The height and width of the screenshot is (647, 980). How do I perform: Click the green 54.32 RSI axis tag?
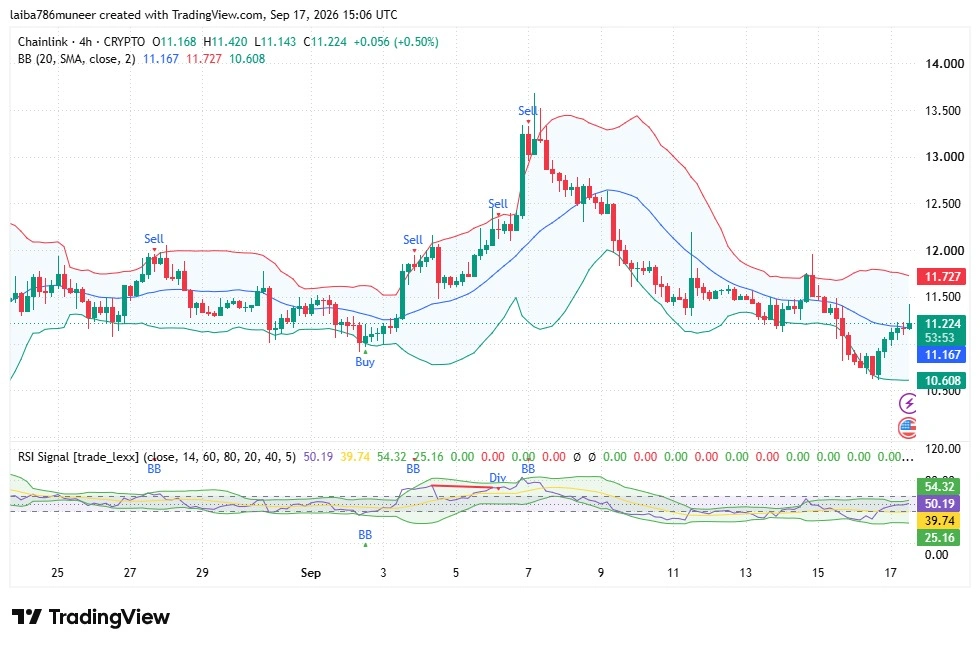point(939,486)
